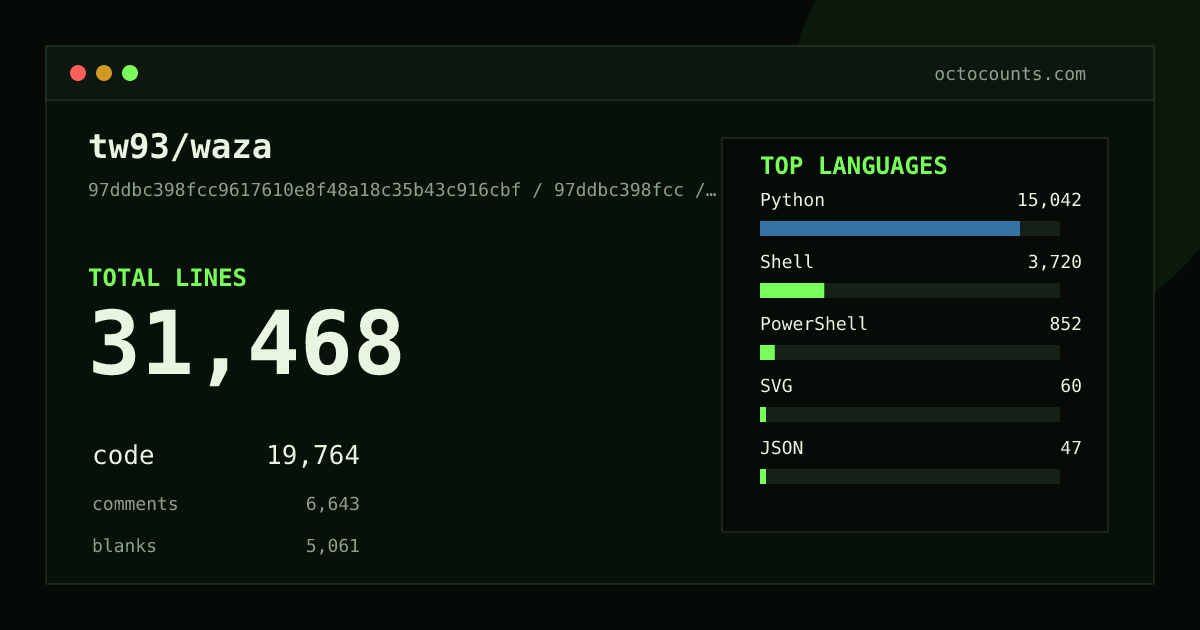Image resolution: width=1200 pixels, height=630 pixels.
Task: Click the TOTAL LINES heading
Action: coord(167,278)
